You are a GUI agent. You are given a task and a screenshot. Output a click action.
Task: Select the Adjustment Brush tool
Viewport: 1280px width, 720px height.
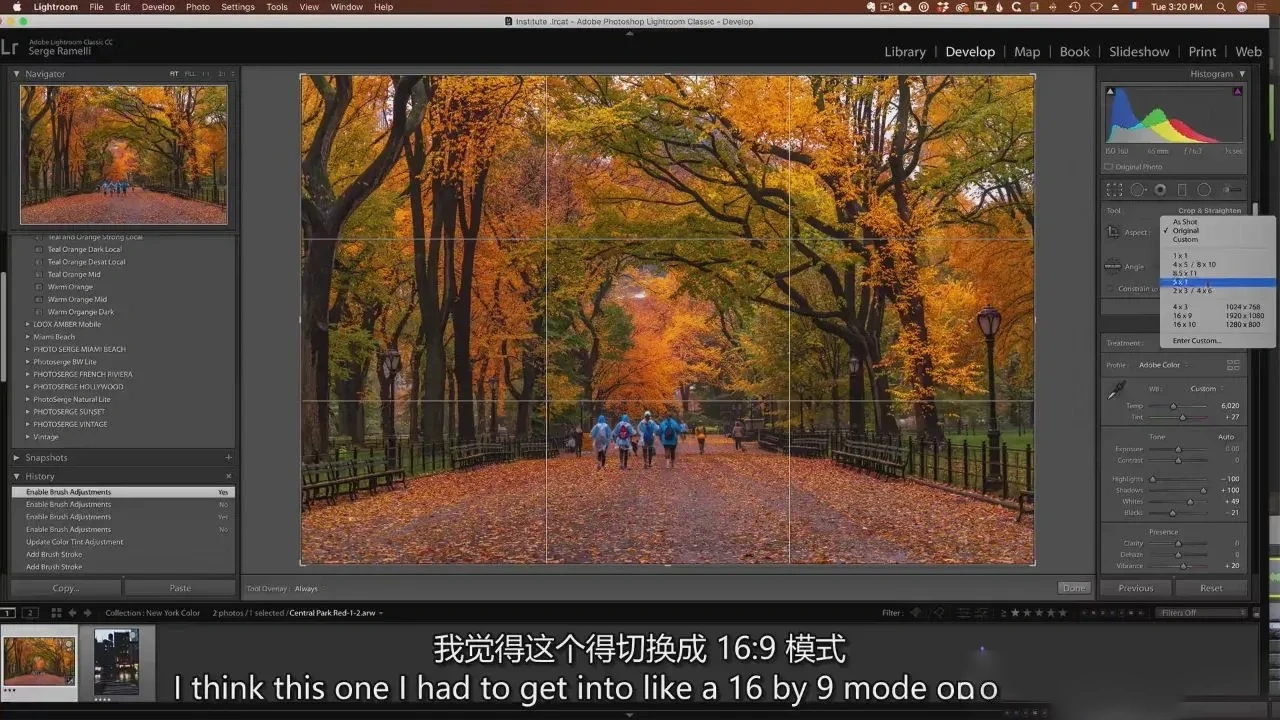[1232, 190]
